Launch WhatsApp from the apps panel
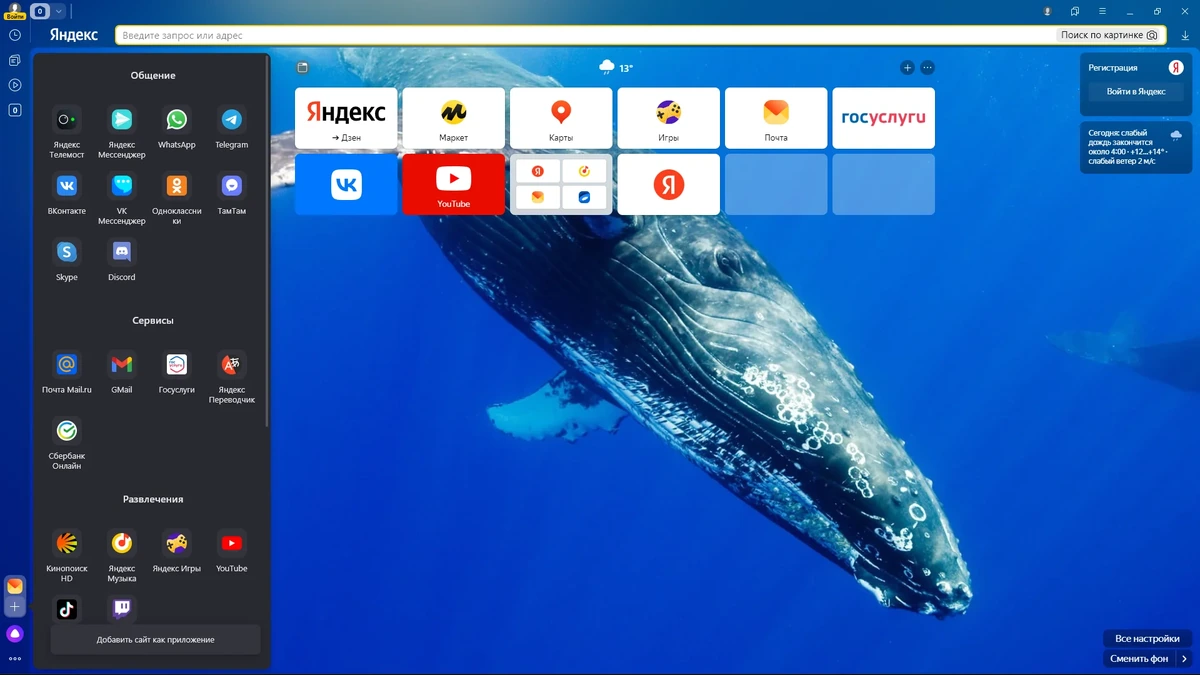 [177, 120]
